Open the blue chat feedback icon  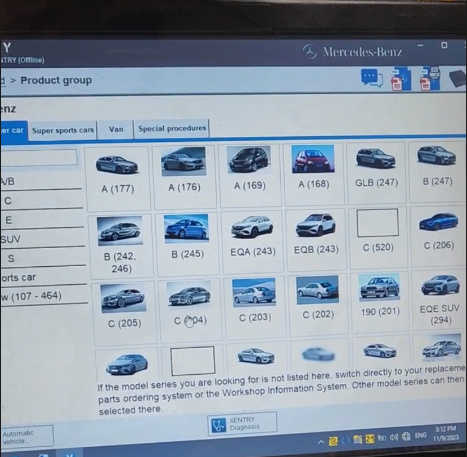click(x=371, y=78)
